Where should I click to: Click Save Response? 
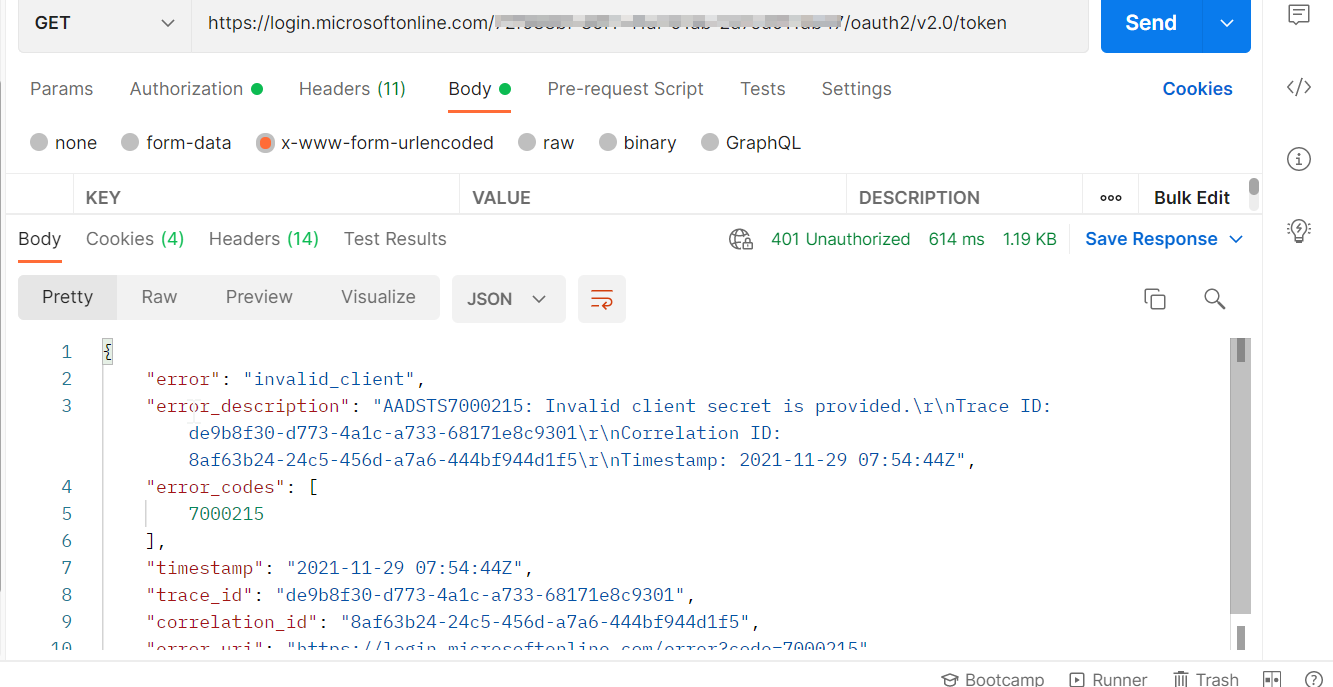tap(1151, 239)
